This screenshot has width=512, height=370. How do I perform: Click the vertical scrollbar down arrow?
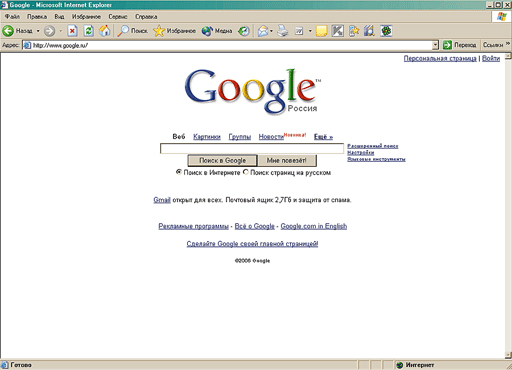[x=508, y=355]
